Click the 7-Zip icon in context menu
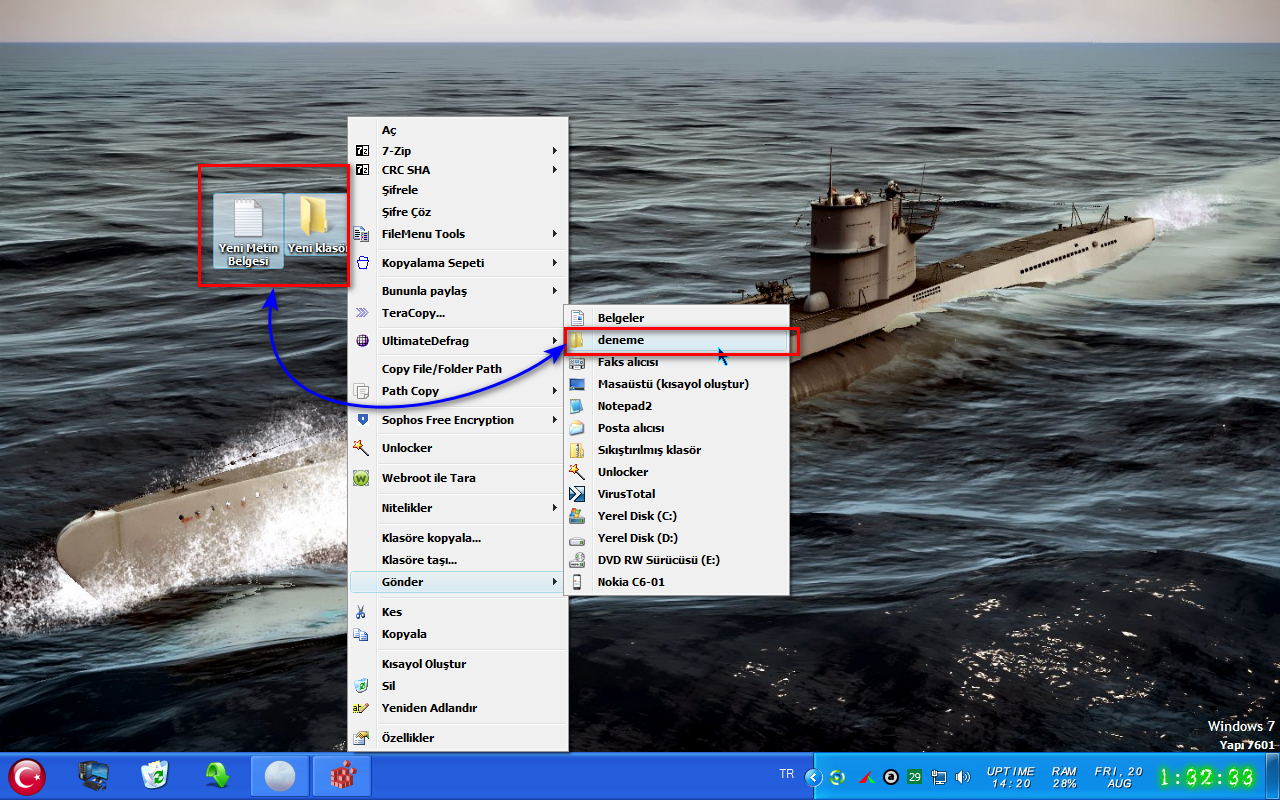Image resolution: width=1280 pixels, height=800 pixels. 362,150
